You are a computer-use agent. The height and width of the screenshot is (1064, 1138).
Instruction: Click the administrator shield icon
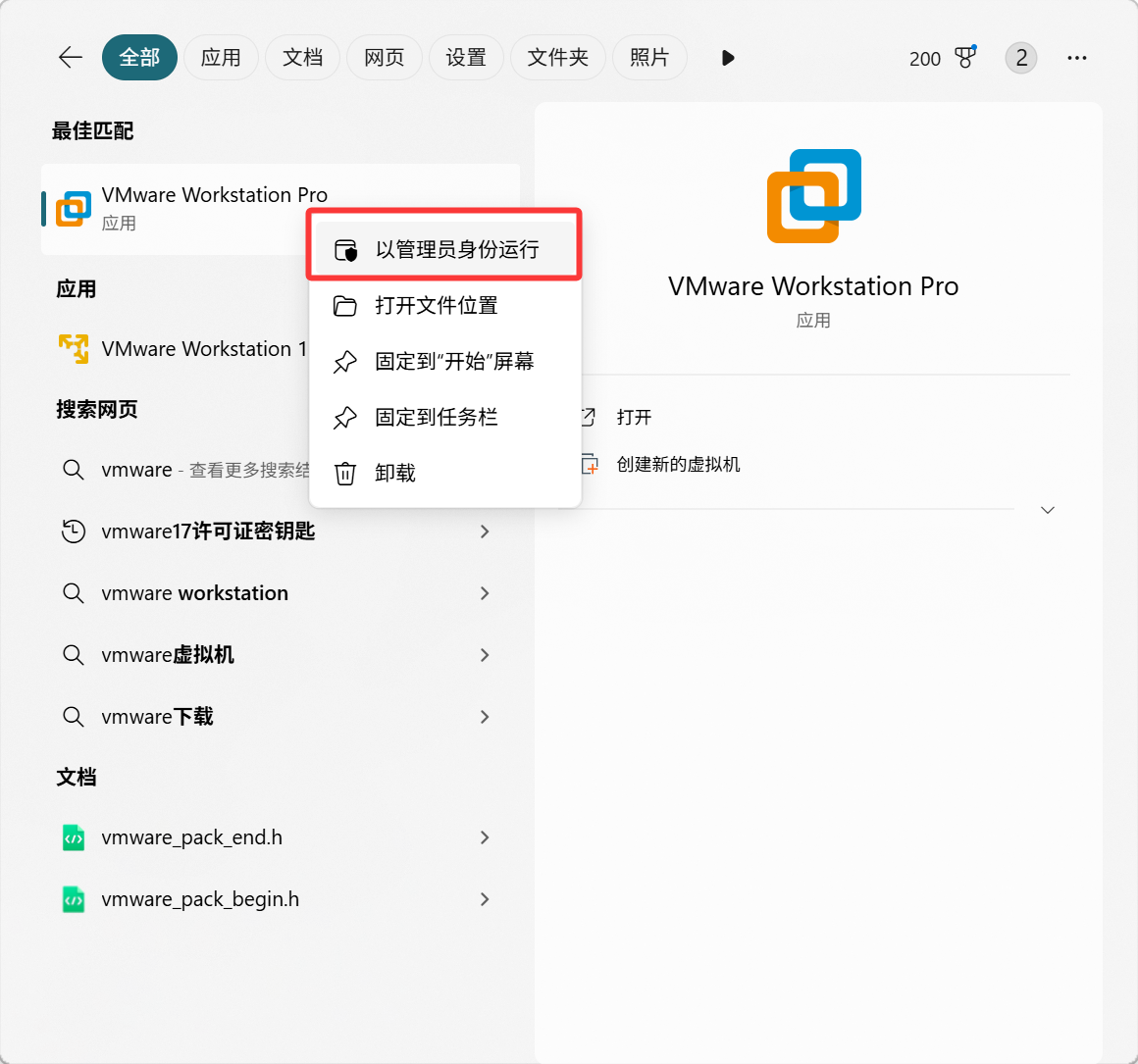[x=345, y=250]
